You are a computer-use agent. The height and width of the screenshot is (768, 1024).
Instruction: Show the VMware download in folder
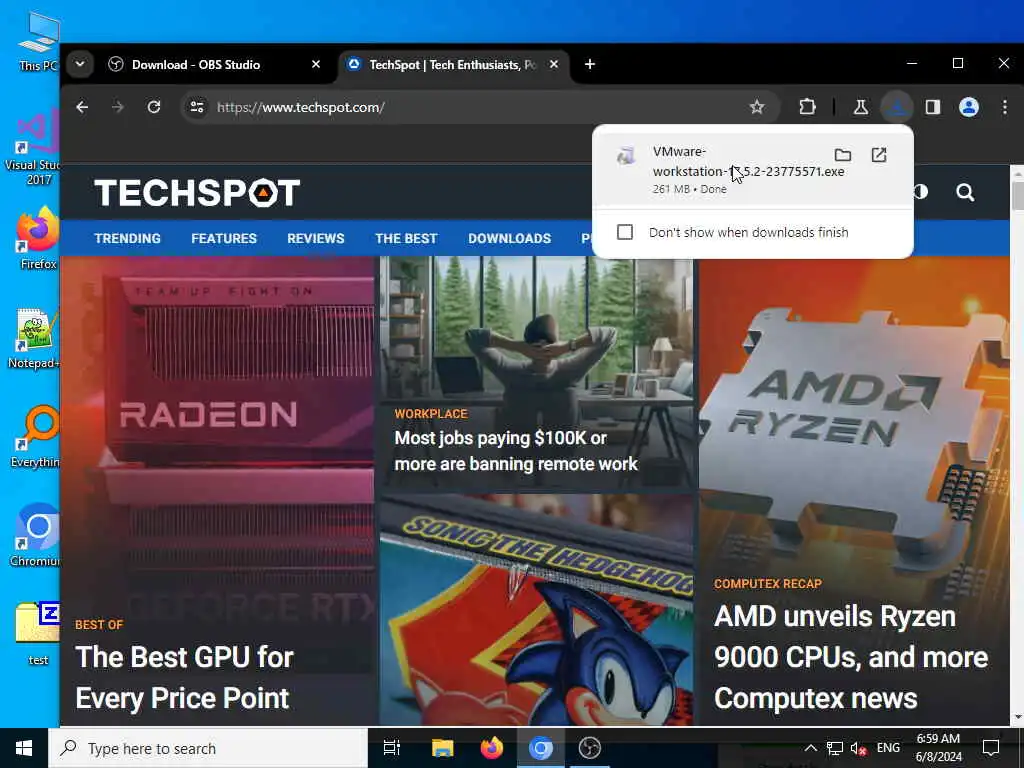pyautogui.click(x=842, y=155)
